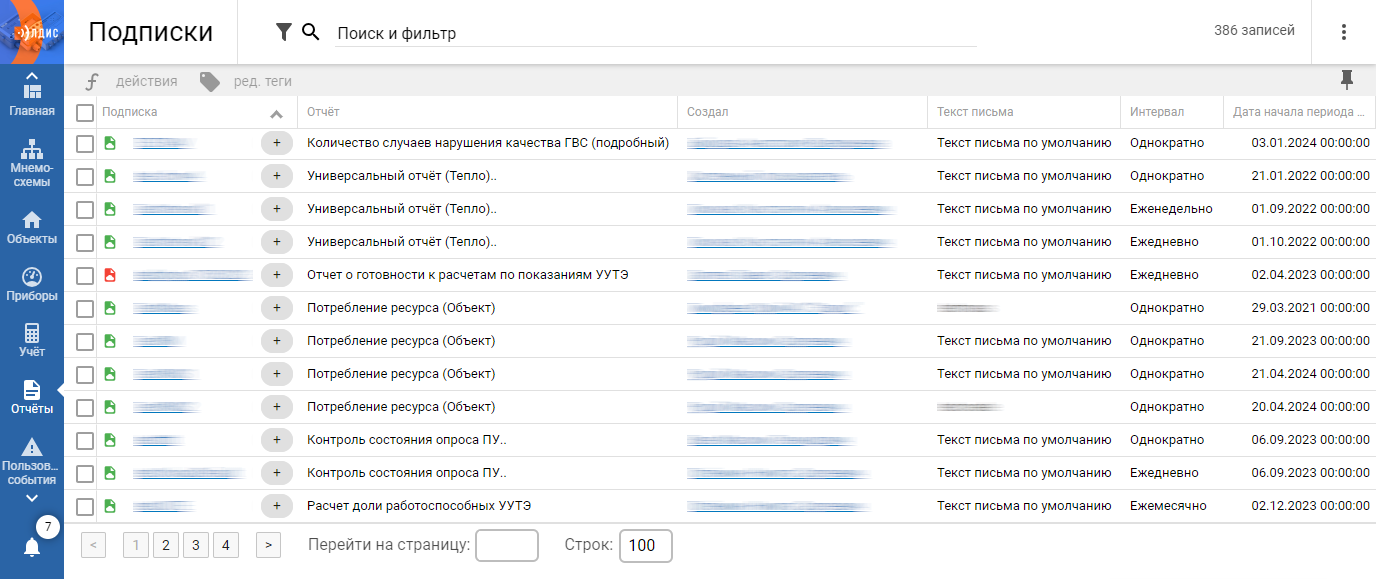Check row dated 01.09.2022
1376x579 pixels.
[x=86, y=210]
